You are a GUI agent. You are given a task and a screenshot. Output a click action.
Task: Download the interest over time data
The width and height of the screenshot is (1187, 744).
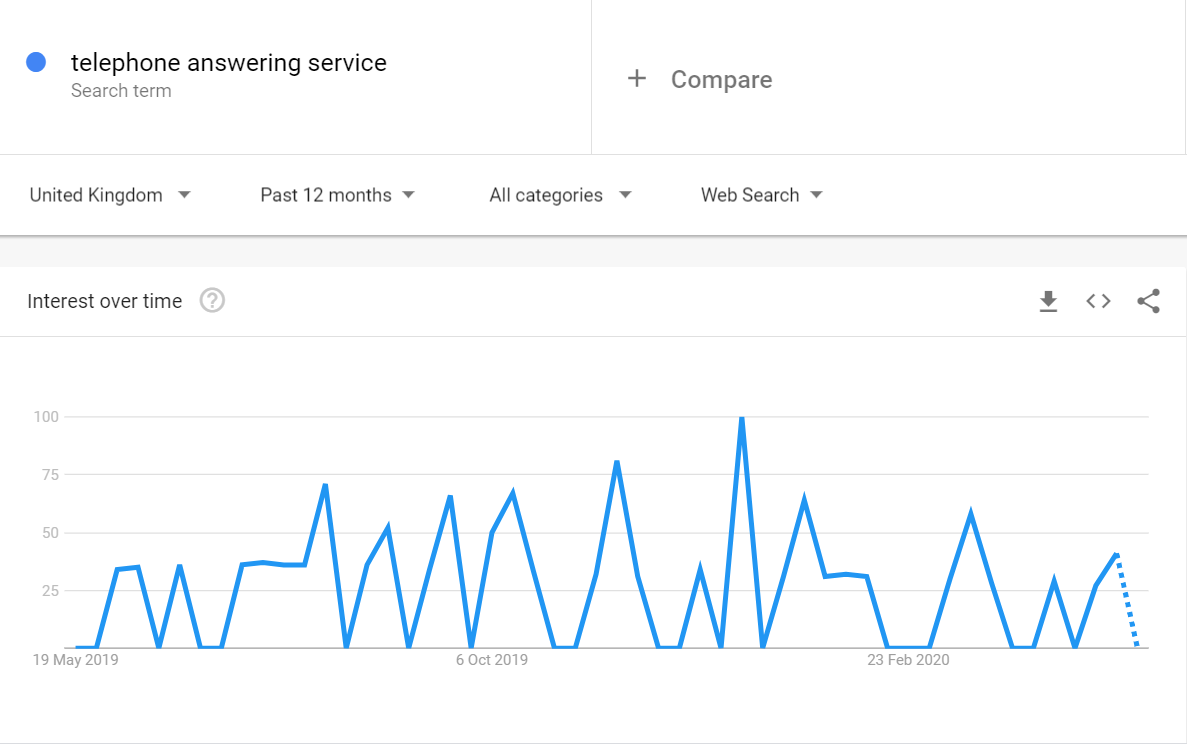(x=1048, y=301)
